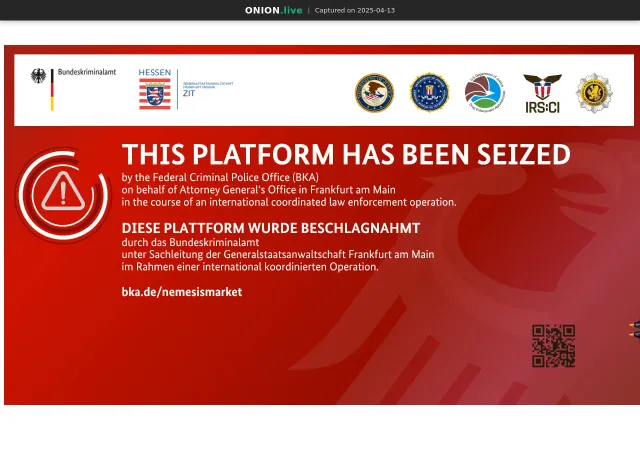
Task: Click the ZIT Generalstaatsanwaltschaft logo
Action: tap(208, 89)
